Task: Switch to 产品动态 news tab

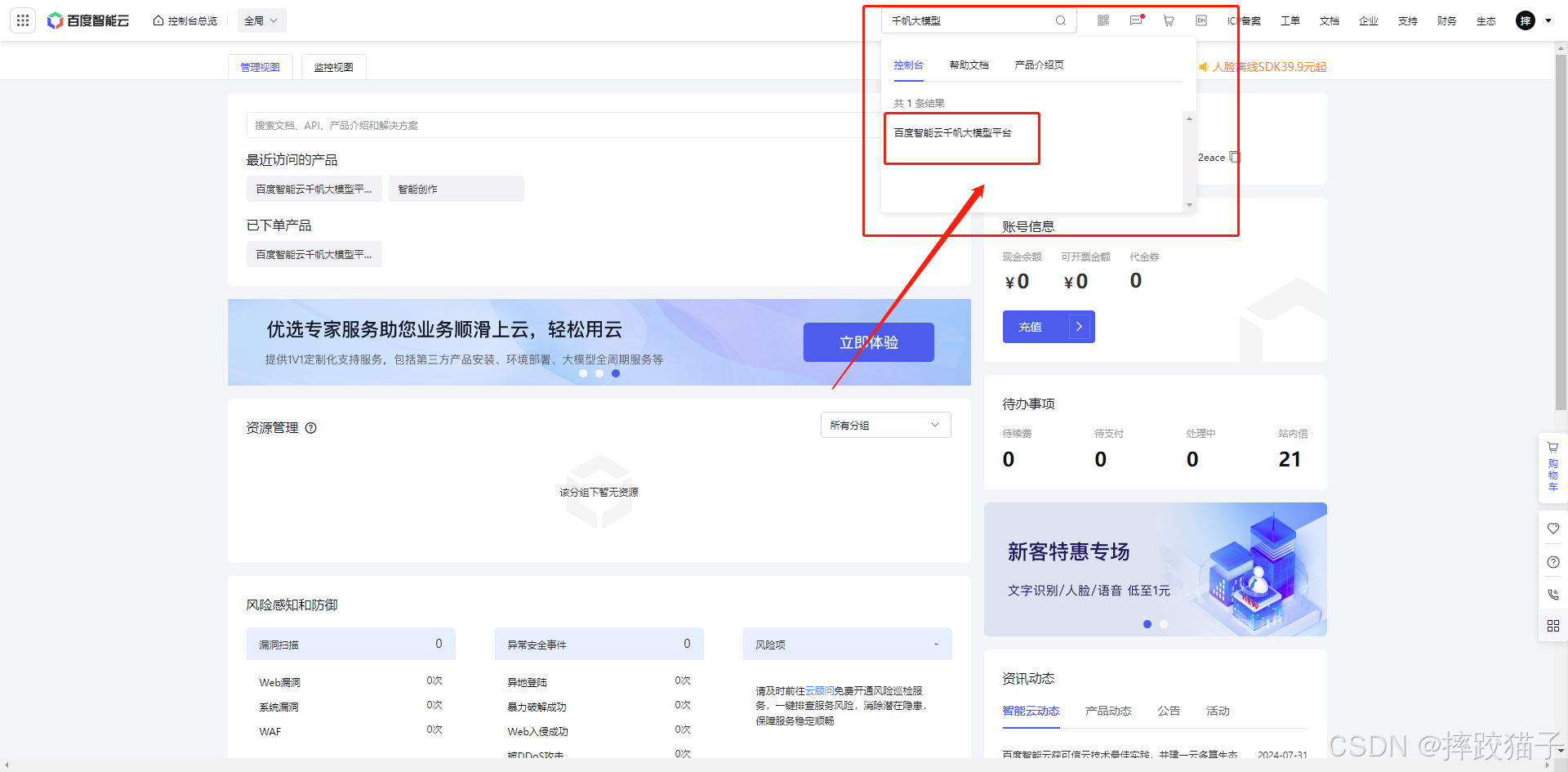Action: coord(1108,711)
